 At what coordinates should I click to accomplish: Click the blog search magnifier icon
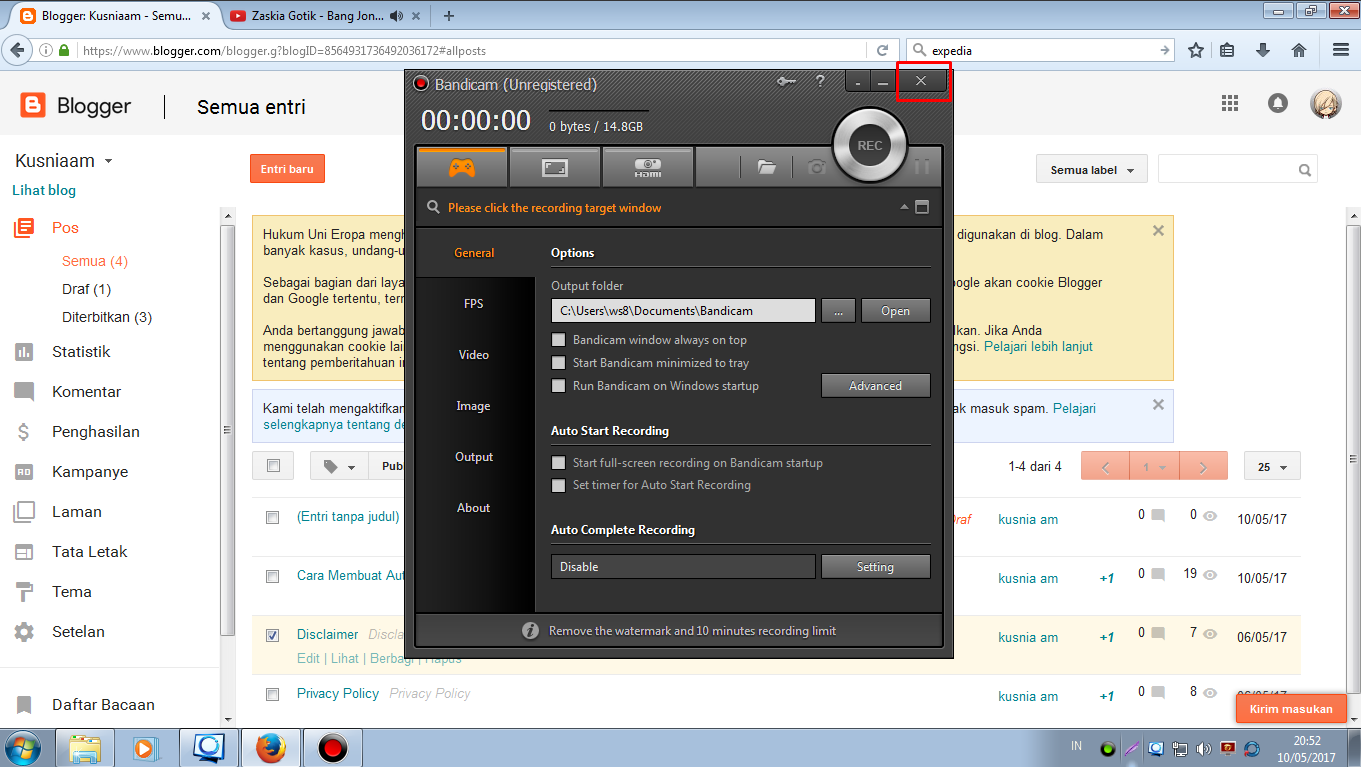1304,170
